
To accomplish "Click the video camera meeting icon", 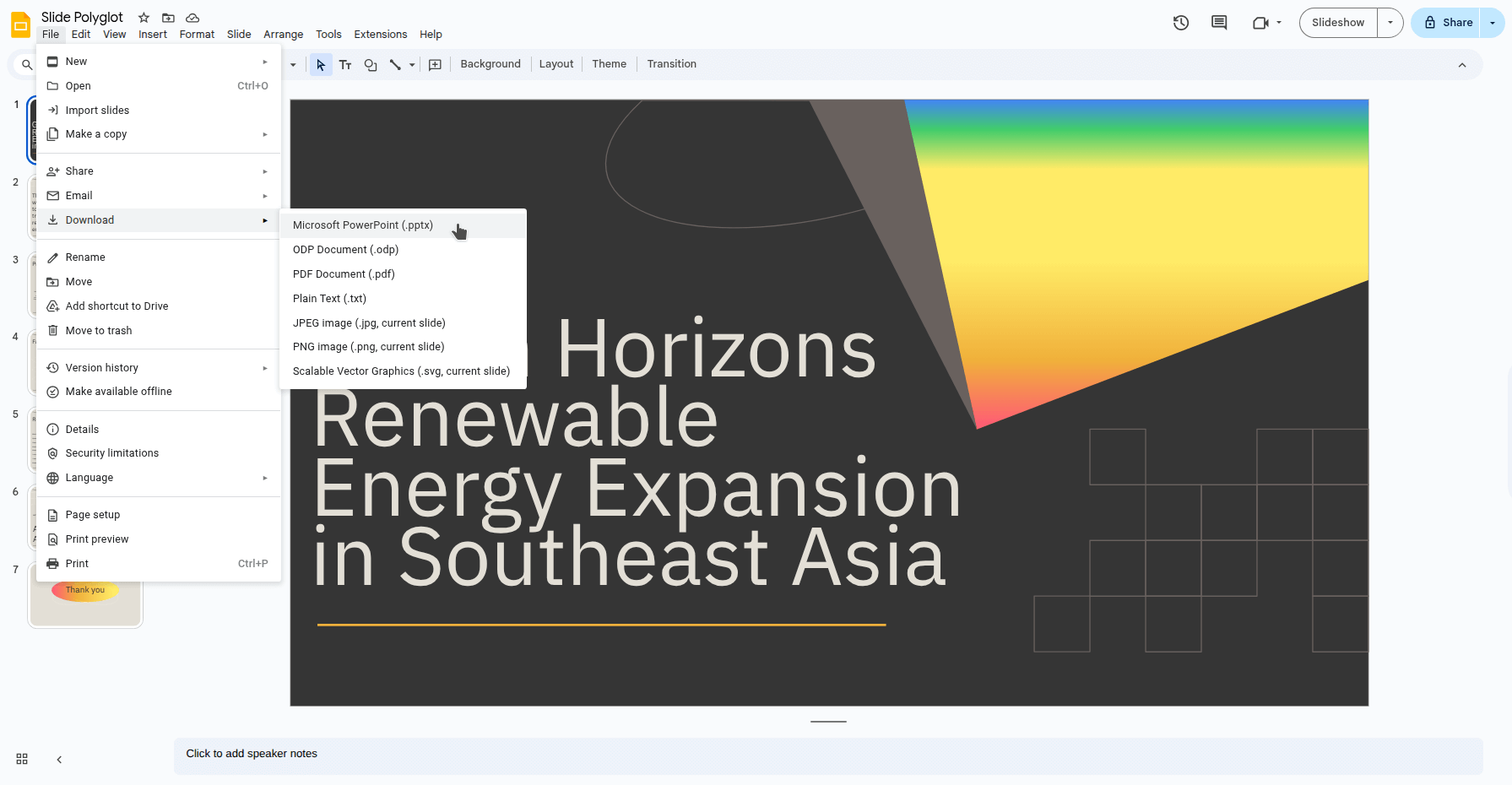I will [x=1260, y=23].
